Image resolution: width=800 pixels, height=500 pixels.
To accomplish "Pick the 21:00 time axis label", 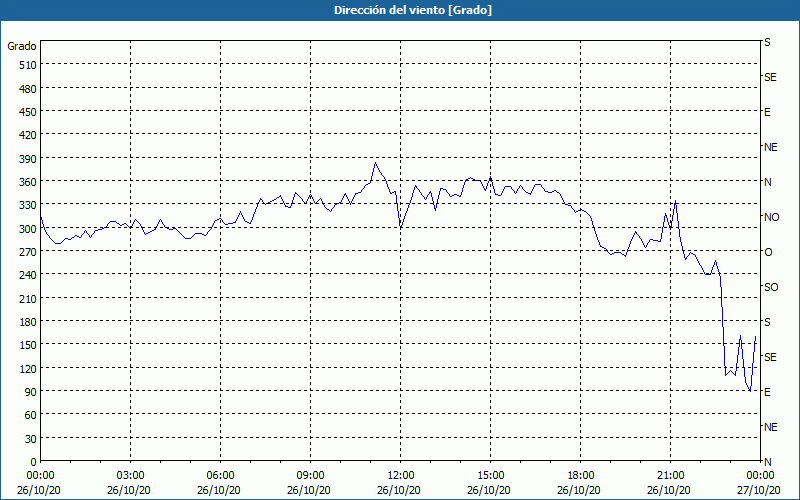I will tap(670, 476).
